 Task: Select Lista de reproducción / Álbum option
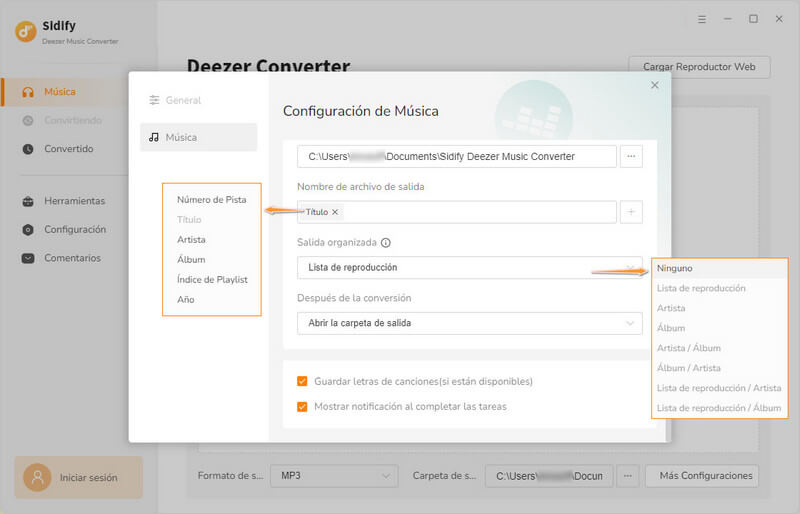click(x=720, y=408)
